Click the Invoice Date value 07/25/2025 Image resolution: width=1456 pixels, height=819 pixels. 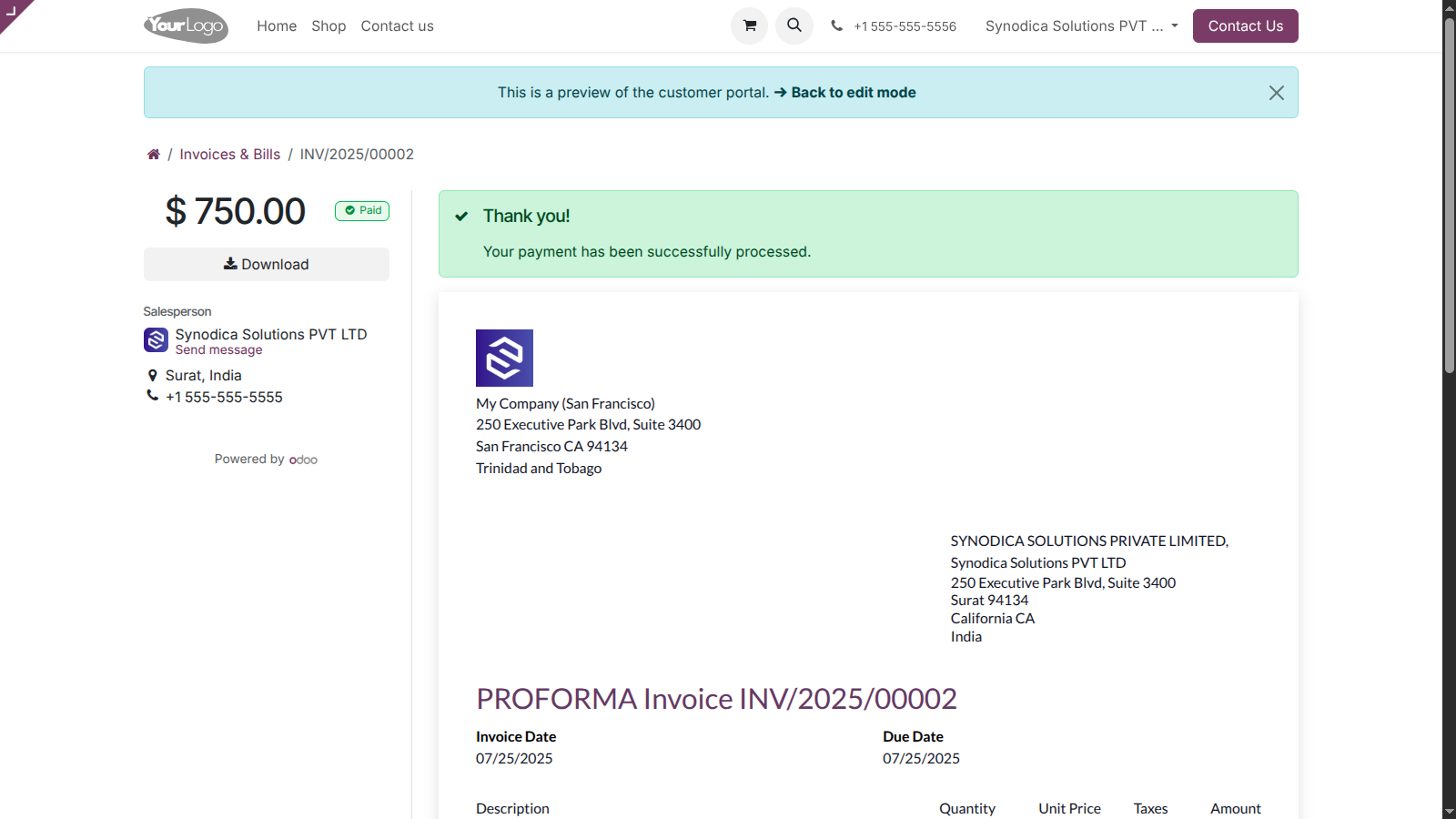click(514, 758)
